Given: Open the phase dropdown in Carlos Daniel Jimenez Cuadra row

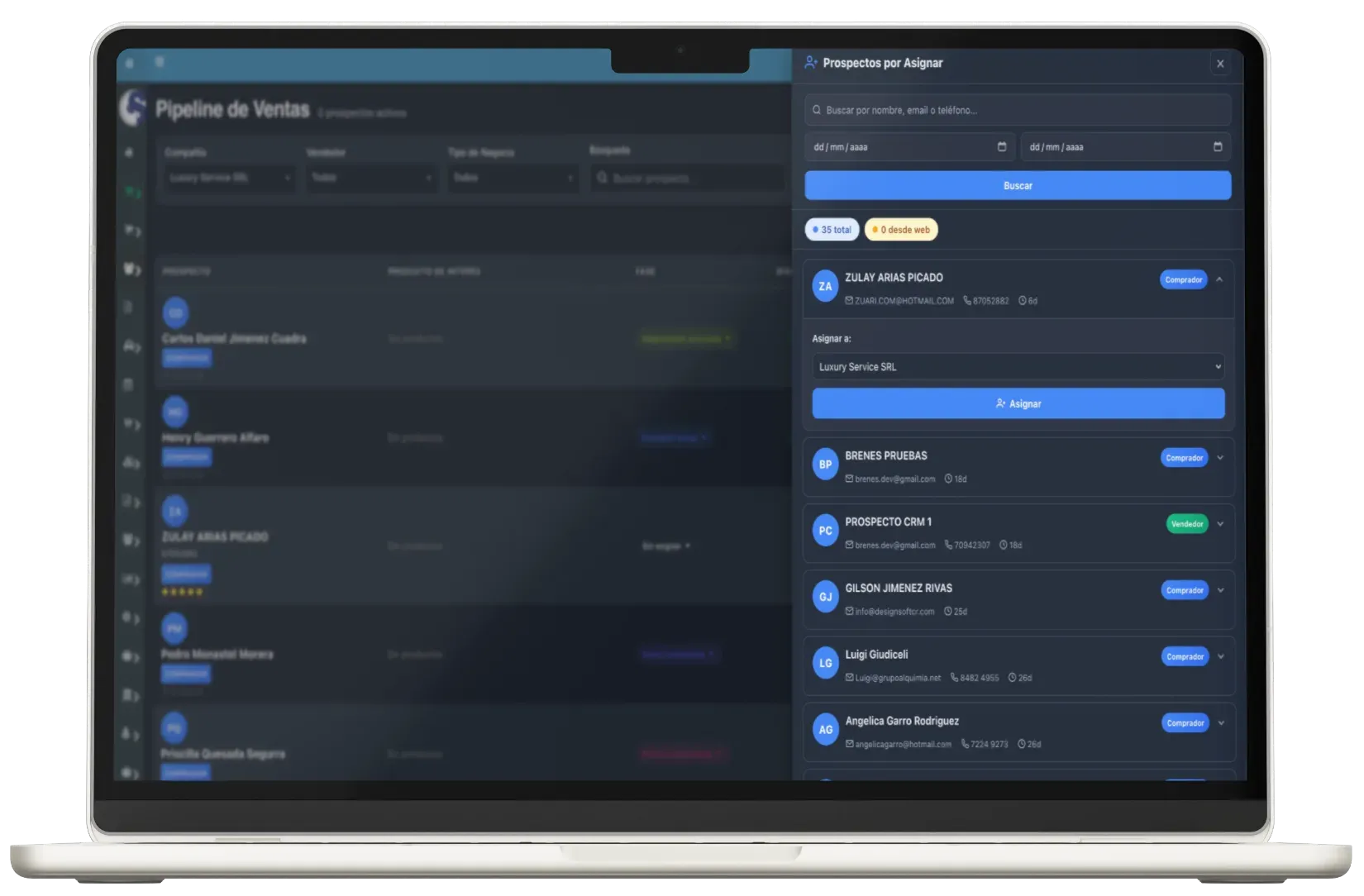Looking at the screenshot, I should coord(686,338).
